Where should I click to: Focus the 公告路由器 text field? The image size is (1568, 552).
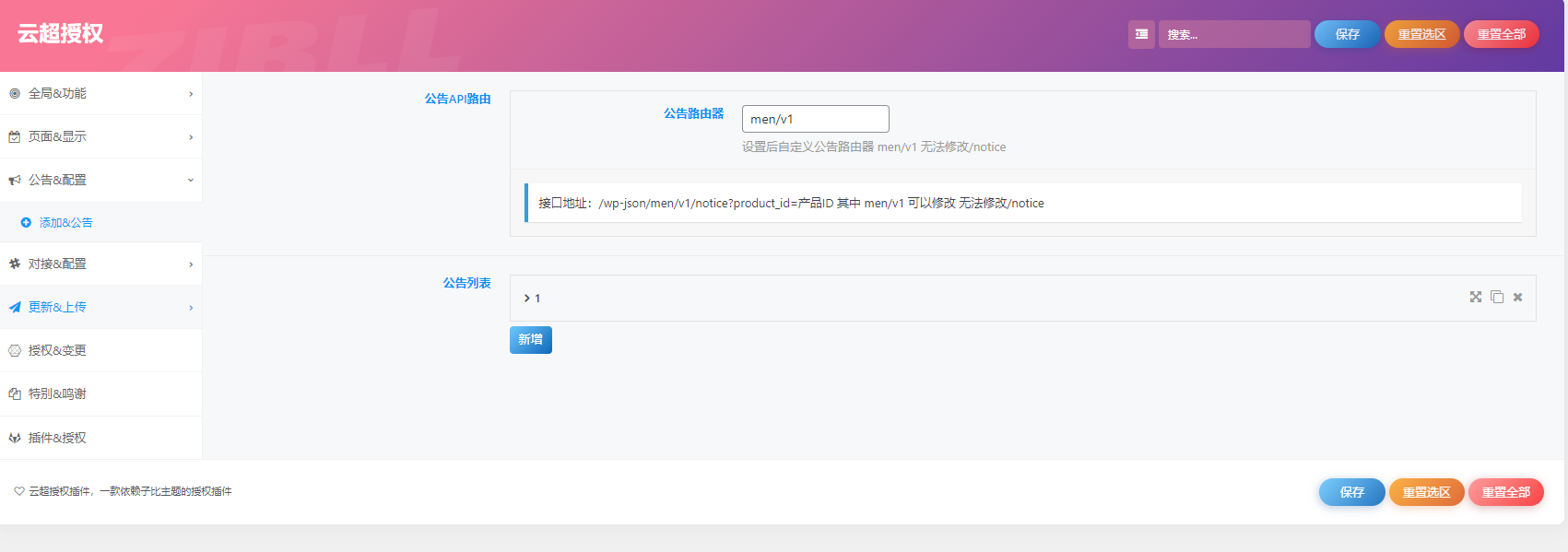click(x=815, y=119)
